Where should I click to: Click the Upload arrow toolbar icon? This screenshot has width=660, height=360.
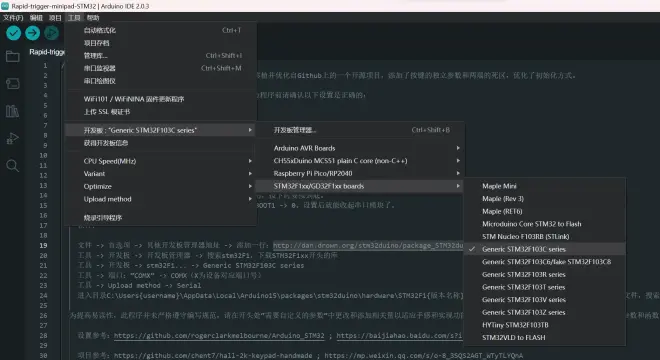(32, 33)
